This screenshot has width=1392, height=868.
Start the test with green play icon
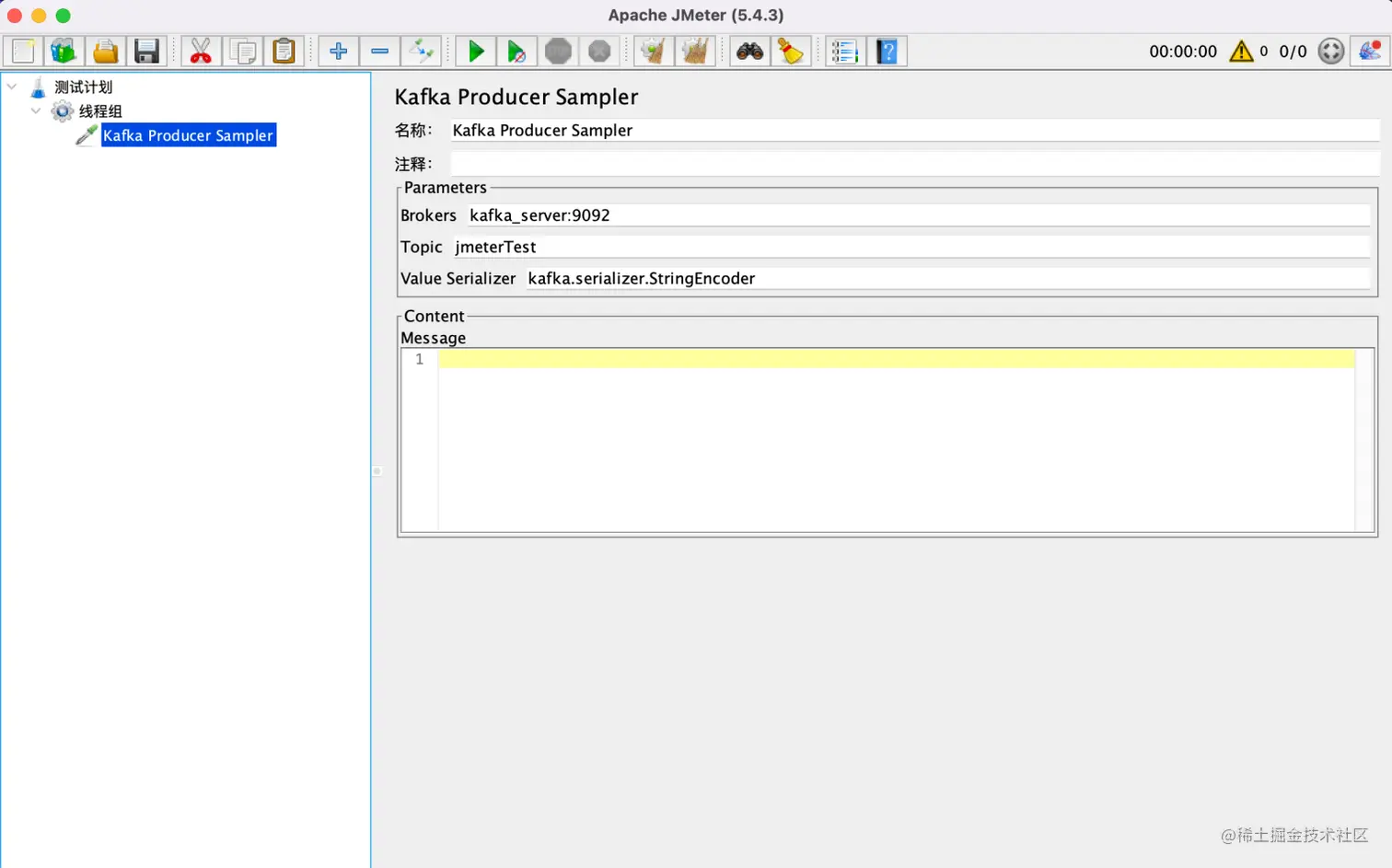click(476, 52)
